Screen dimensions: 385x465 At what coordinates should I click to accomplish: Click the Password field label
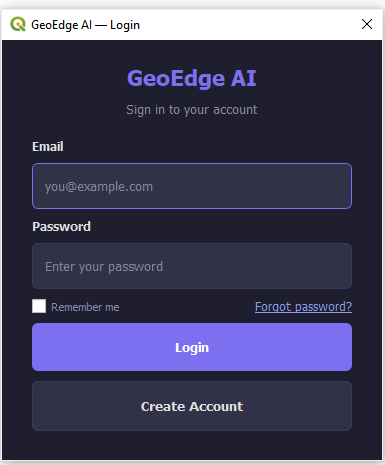[61, 226]
